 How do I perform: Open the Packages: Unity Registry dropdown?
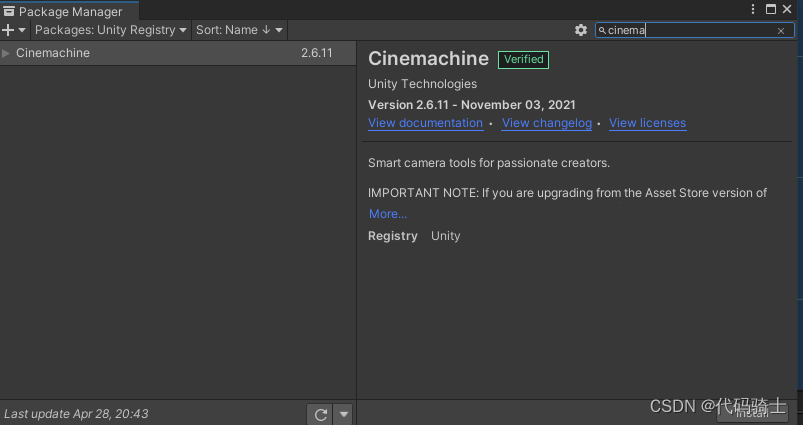coord(111,30)
